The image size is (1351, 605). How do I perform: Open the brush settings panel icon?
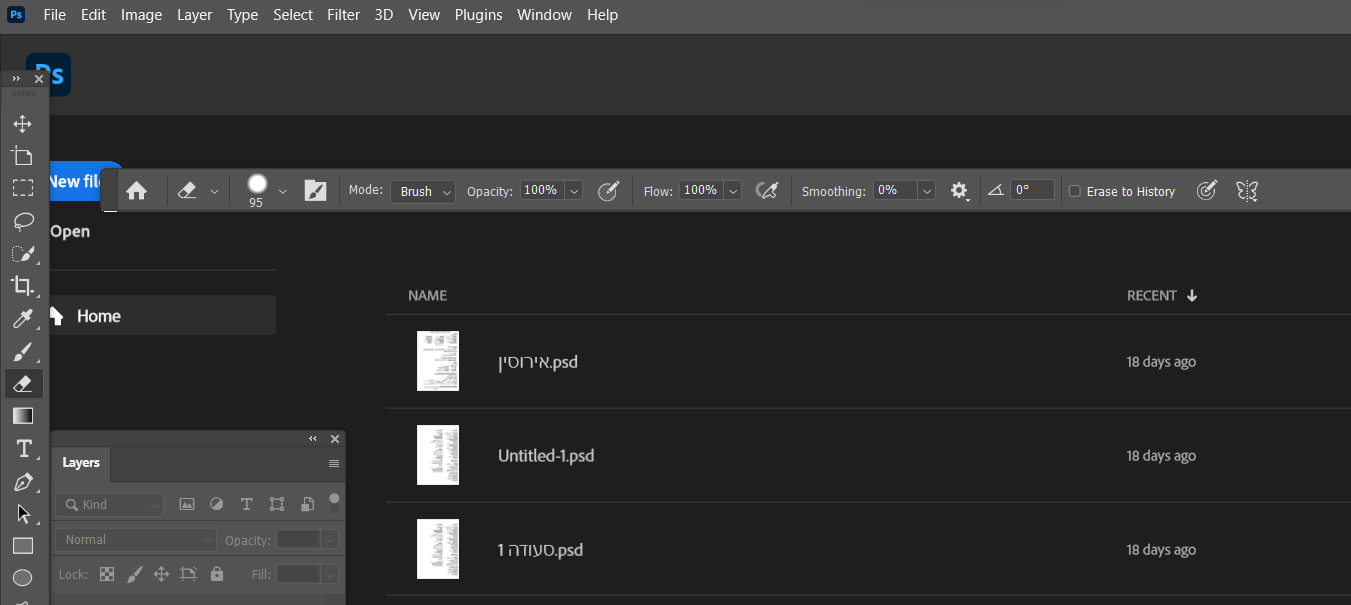(315, 191)
